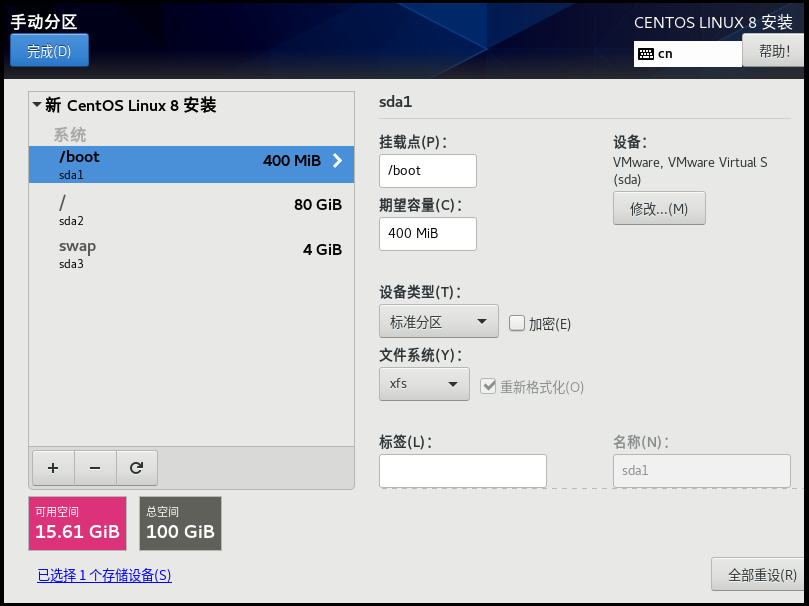The image size is (809, 606).
Task: Click the 修改...(M) modify device button
Action: pos(659,208)
